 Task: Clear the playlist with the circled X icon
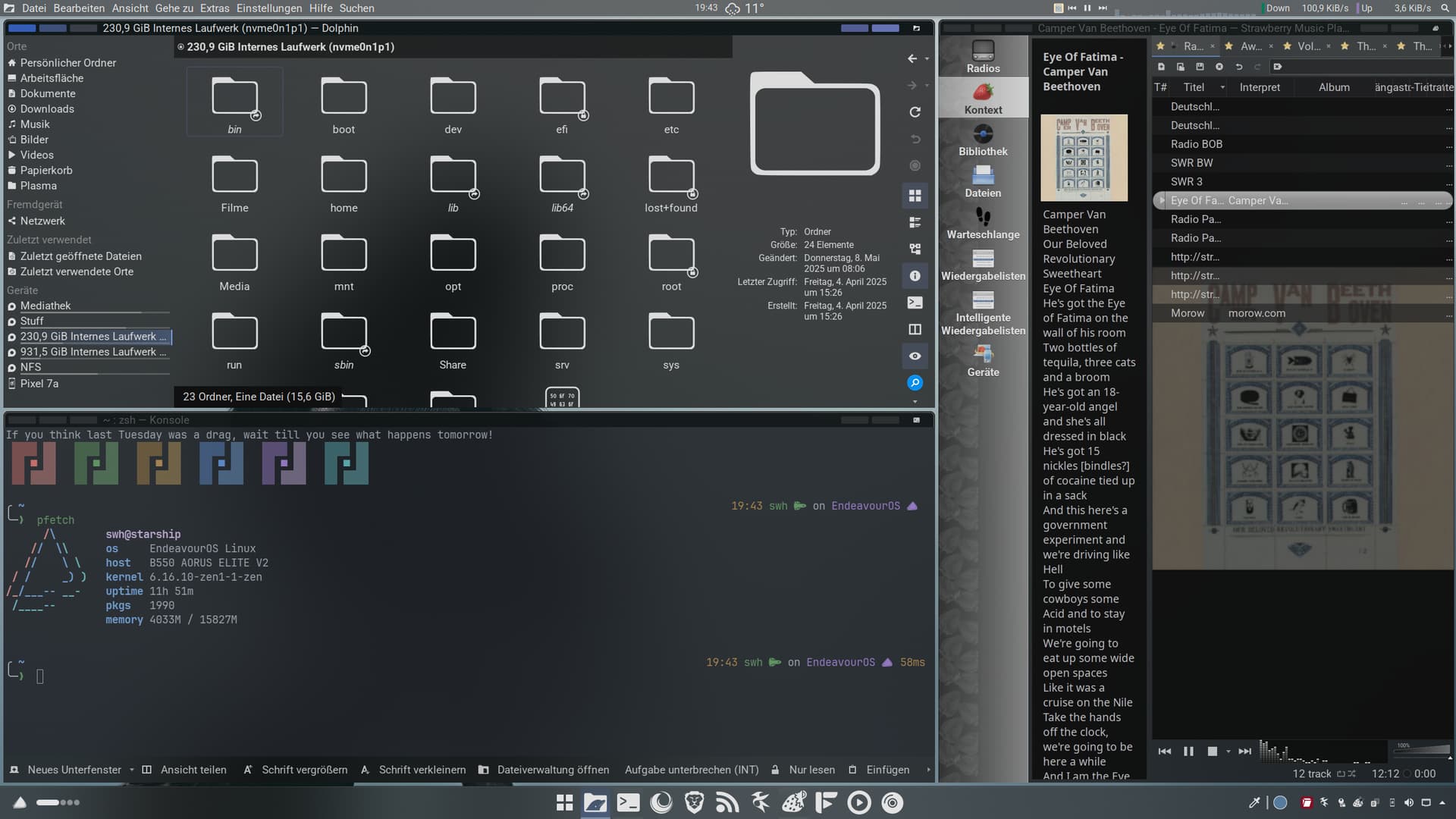[x=1219, y=67]
